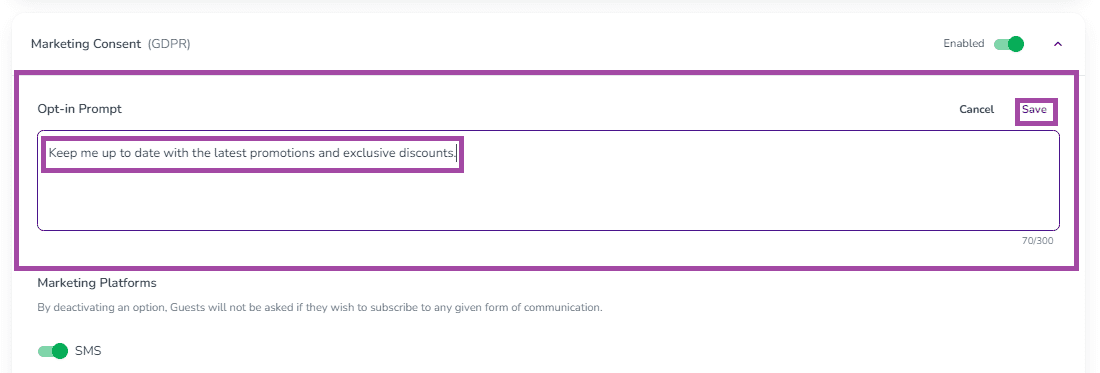The image size is (1100, 373).
Task: Click the Opt-in Prompt field label
Action: 79,109
